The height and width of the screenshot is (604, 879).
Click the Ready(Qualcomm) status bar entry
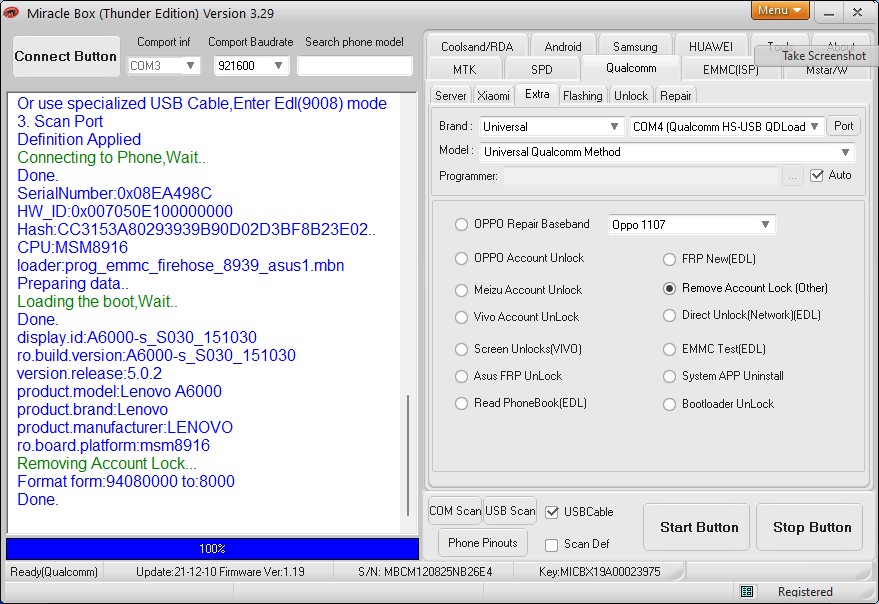coord(54,572)
